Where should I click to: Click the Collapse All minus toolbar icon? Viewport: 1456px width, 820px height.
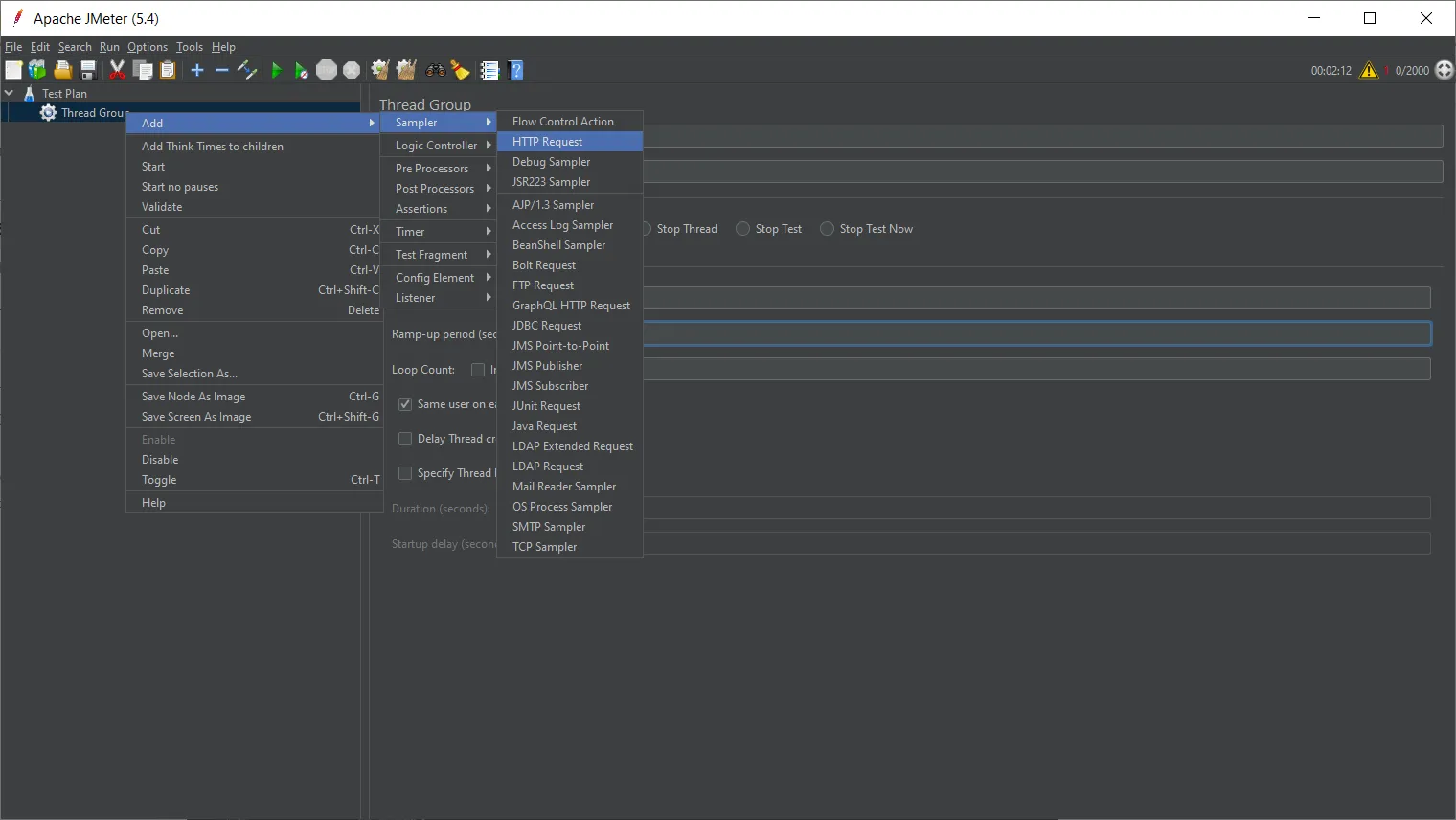coord(222,70)
